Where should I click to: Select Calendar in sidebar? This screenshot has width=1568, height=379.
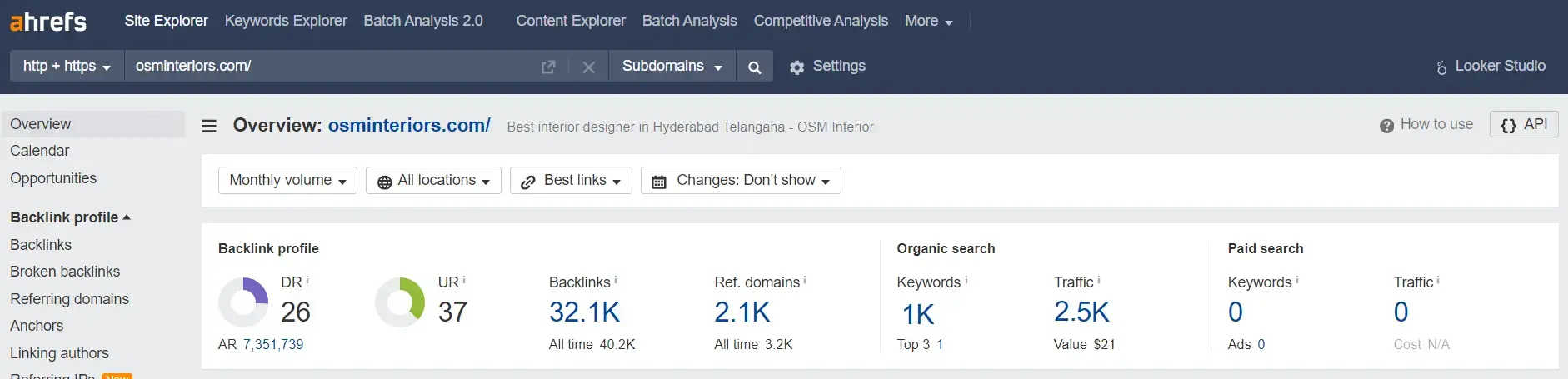click(40, 151)
